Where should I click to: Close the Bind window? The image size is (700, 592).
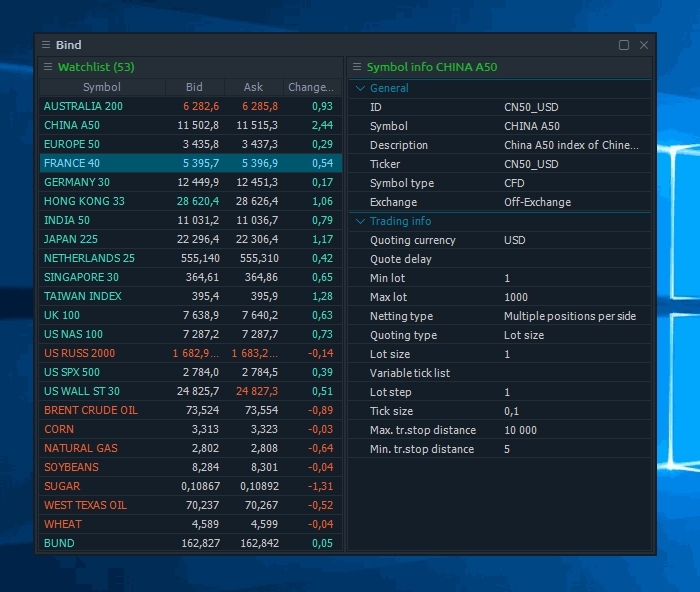[x=644, y=45]
